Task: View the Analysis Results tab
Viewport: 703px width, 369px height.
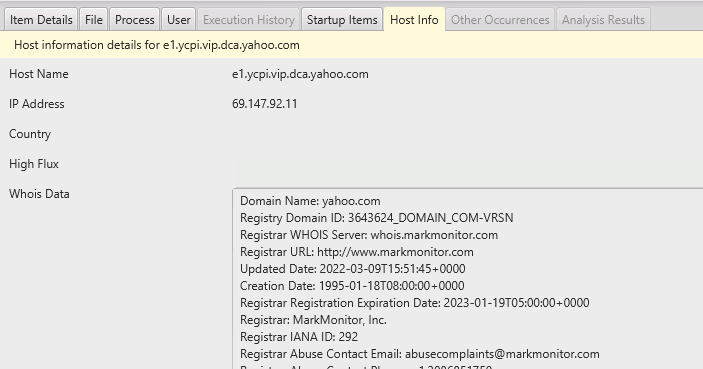Action: [603, 20]
